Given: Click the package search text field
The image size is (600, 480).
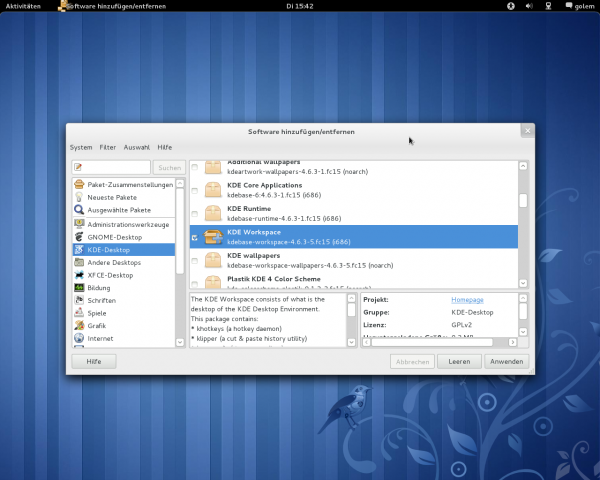Looking at the screenshot, I should (111, 167).
